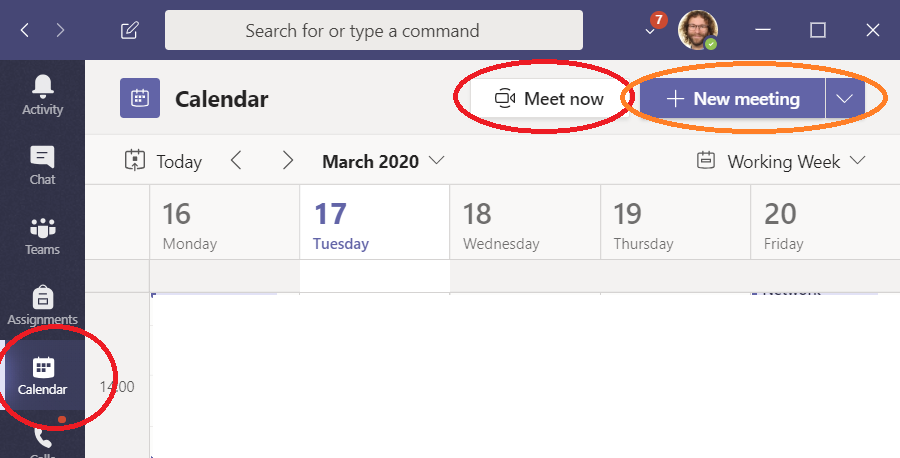Expand the New meeting dropdown arrow
The height and width of the screenshot is (458, 900).
tap(845, 99)
